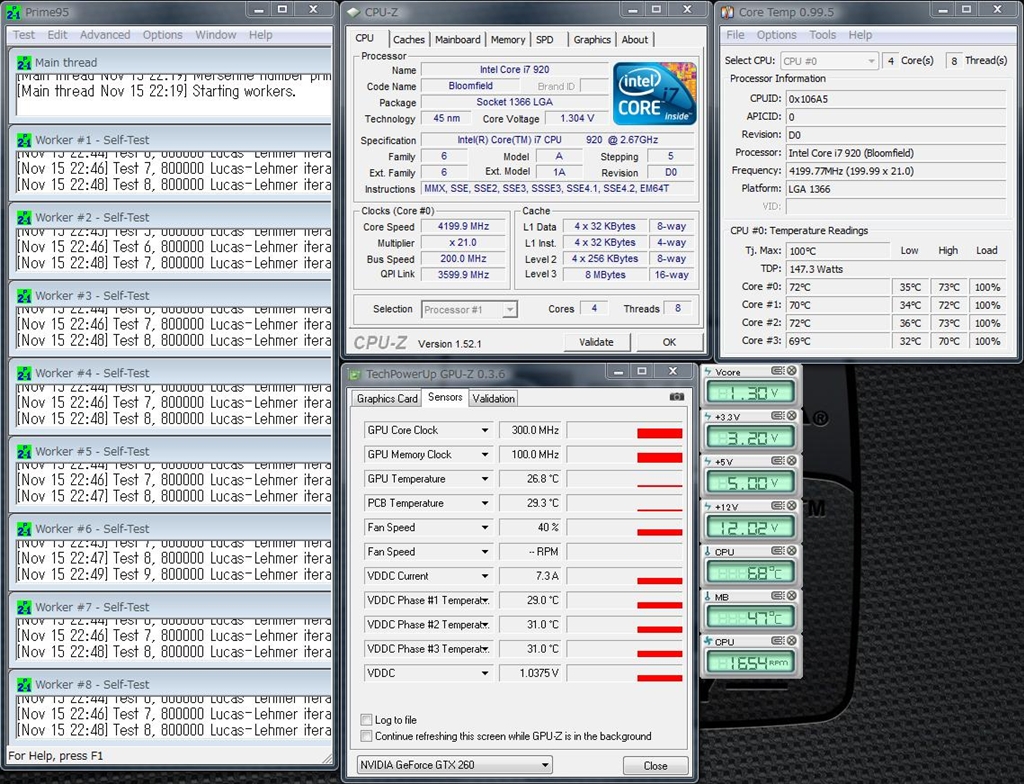
Task: Open the Advanced menu in Prime95
Action: pyautogui.click(x=105, y=34)
